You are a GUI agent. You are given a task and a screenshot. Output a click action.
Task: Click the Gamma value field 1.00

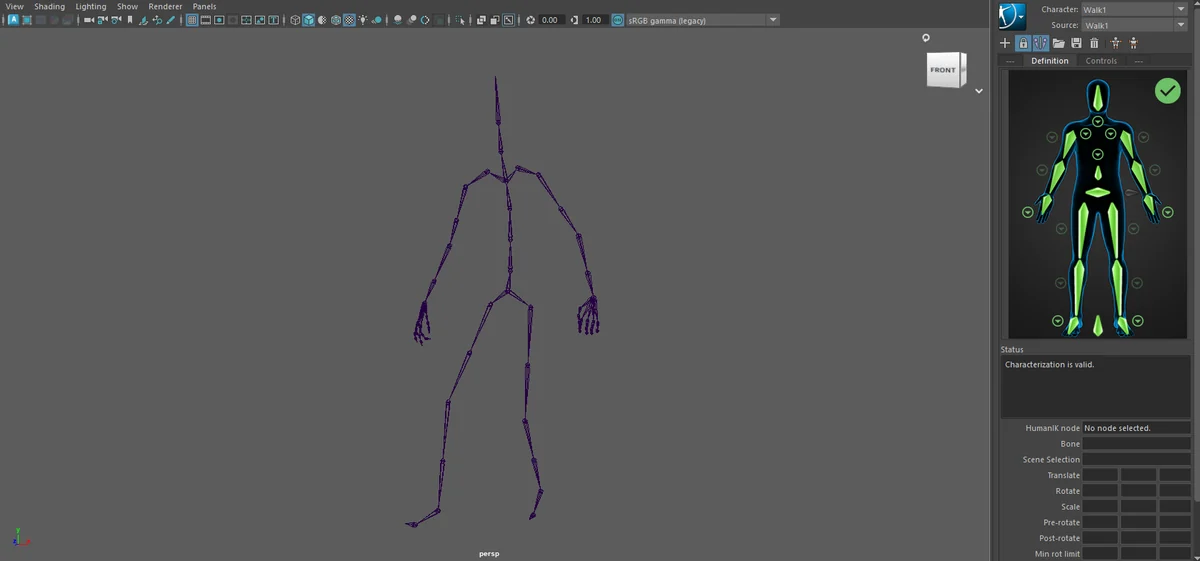tap(595, 20)
